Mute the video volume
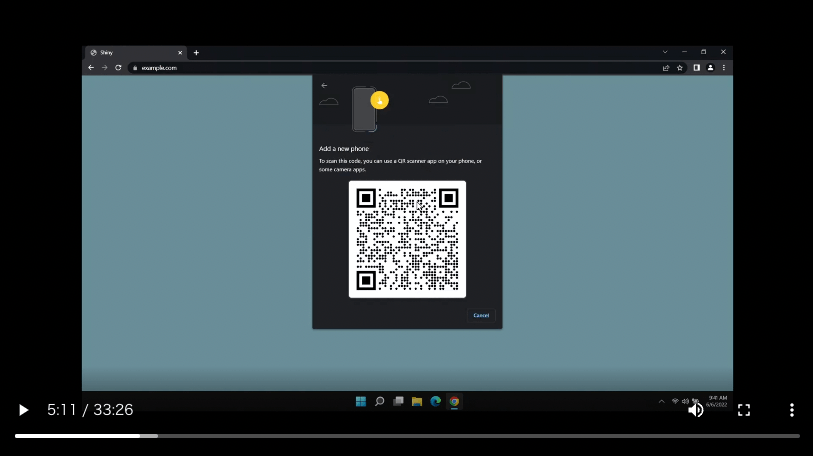The width and height of the screenshot is (813, 456). tap(696, 410)
